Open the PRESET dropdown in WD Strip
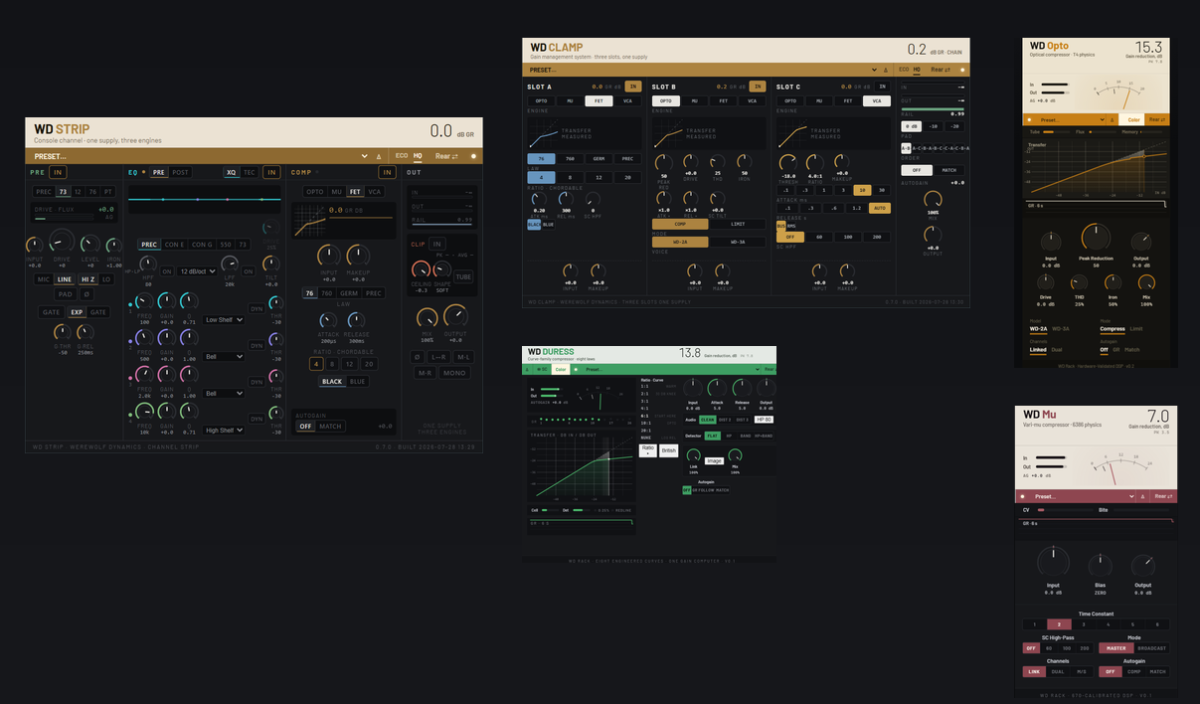Image resolution: width=1200 pixels, height=704 pixels. pyautogui.click(x=200, y=156)
